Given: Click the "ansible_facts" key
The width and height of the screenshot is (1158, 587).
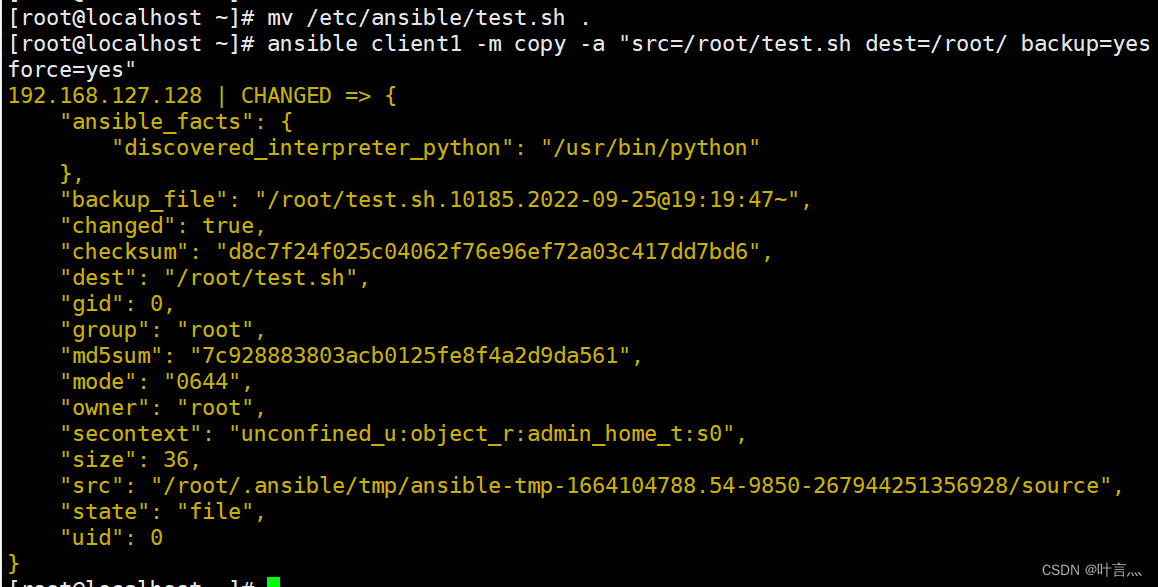Looking at the screenshot, I should (x=151, y=122).
